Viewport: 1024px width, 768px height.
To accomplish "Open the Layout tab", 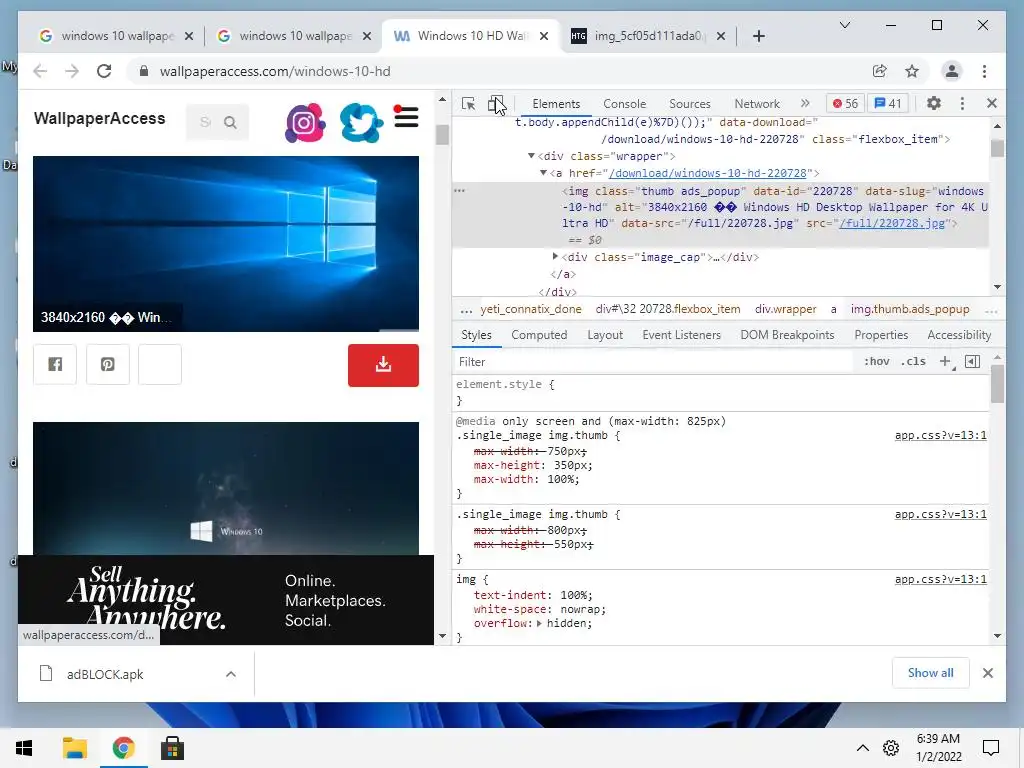I will click(x=605, y=335).
